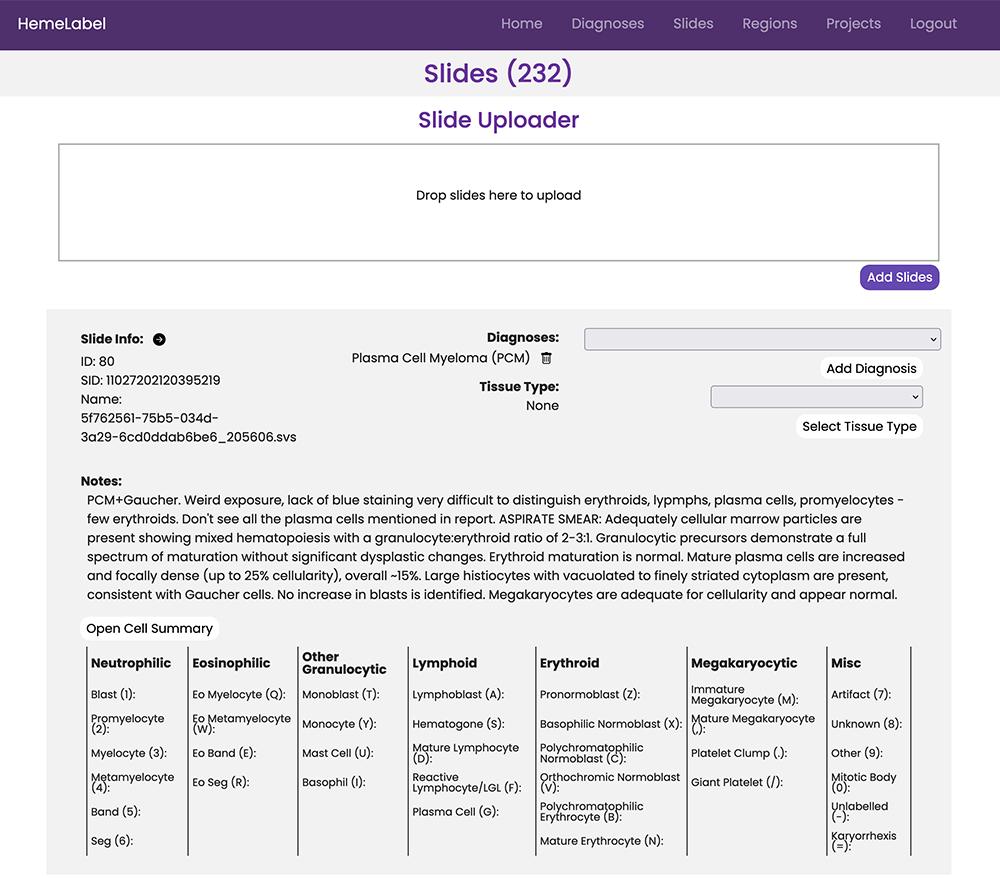Click Open Cell Summary
This screenshot has width=1000, height=878.
coord(149,628)
